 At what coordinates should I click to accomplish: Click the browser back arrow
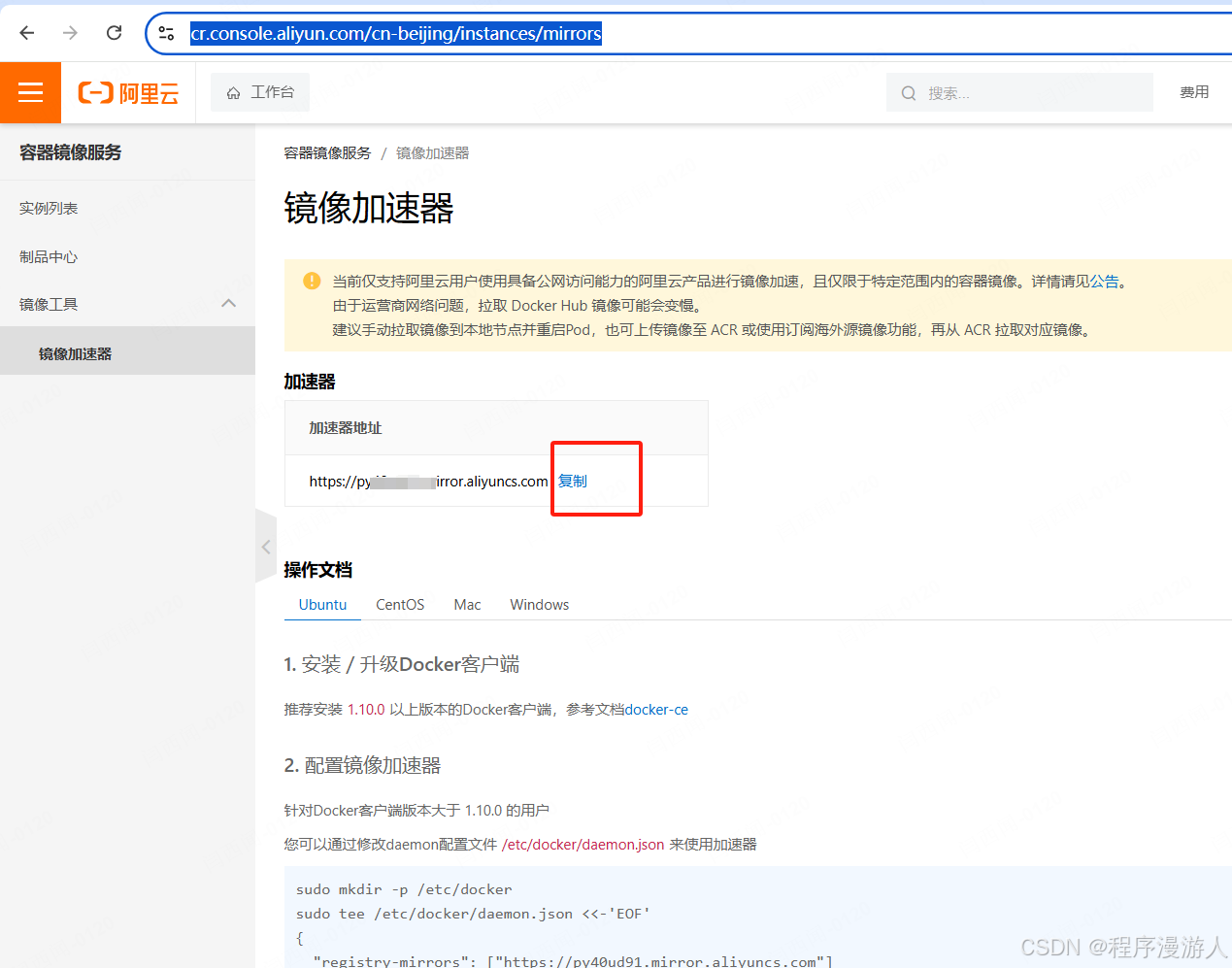[x=27, y=33]
